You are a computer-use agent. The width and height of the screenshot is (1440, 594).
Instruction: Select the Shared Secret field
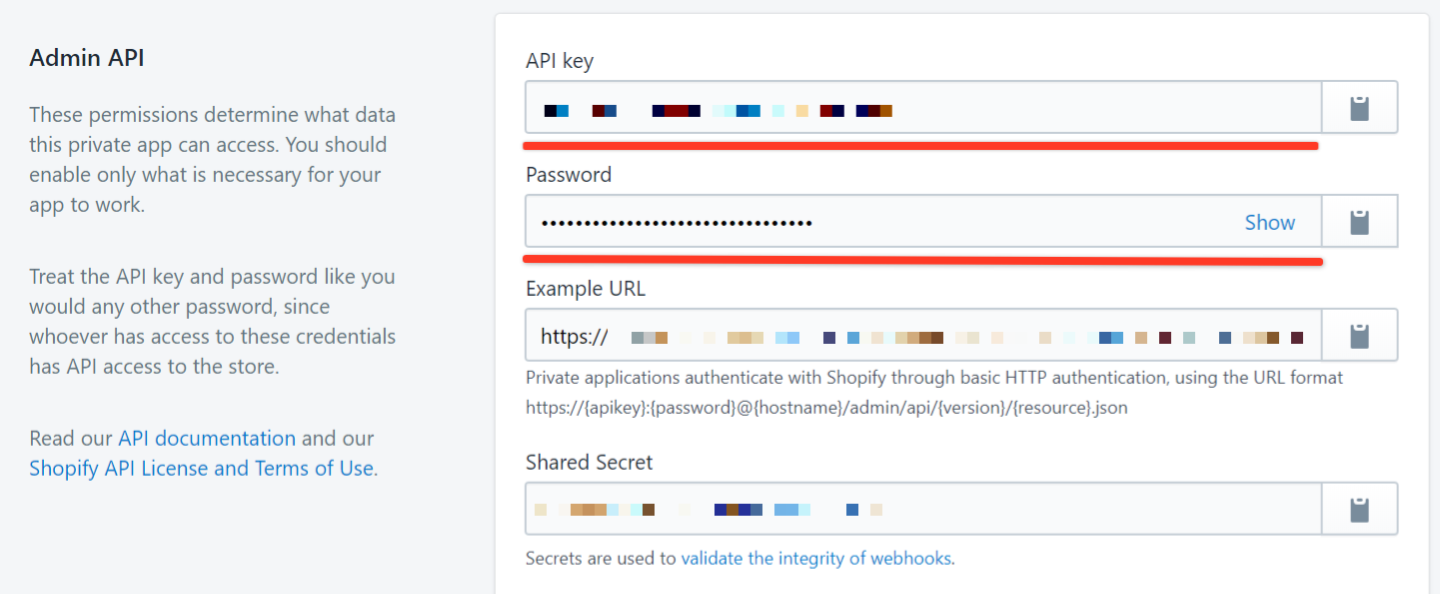pyautogui.click(x=924, y=509)
